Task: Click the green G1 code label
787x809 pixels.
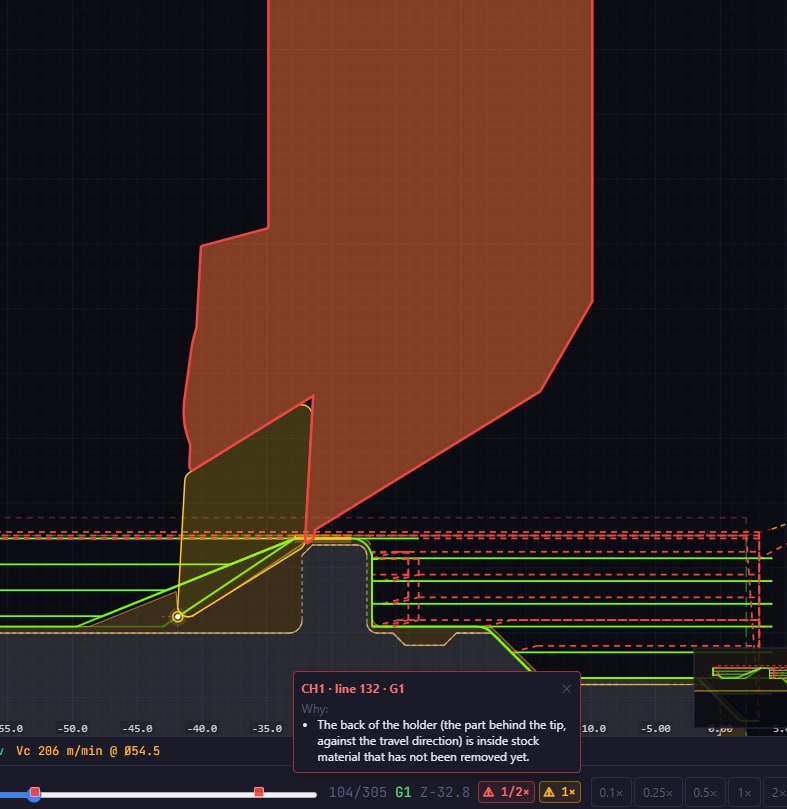Action: [x=403, y=792]
